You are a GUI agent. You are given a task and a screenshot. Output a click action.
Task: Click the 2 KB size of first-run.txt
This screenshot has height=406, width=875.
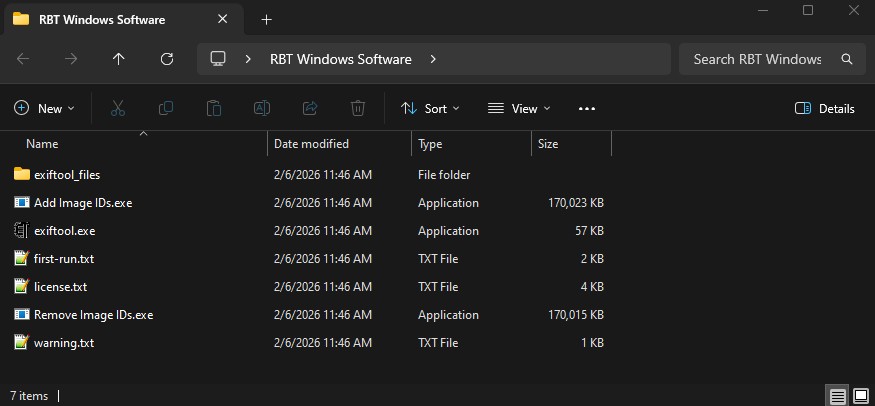[592, 259]
